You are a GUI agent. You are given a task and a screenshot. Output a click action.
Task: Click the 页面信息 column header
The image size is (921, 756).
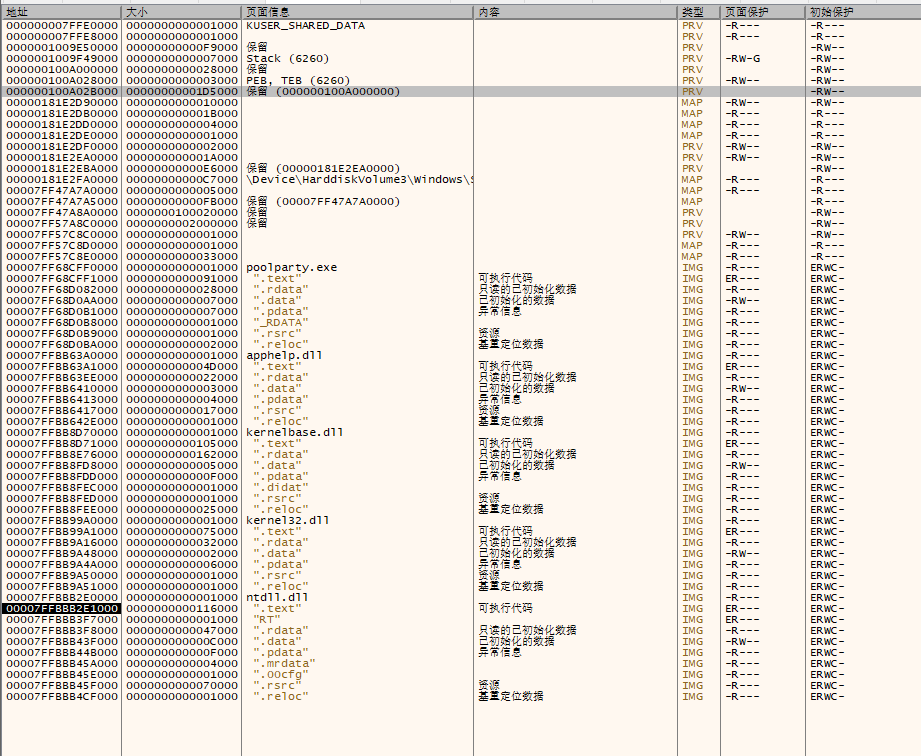[357, 12]
